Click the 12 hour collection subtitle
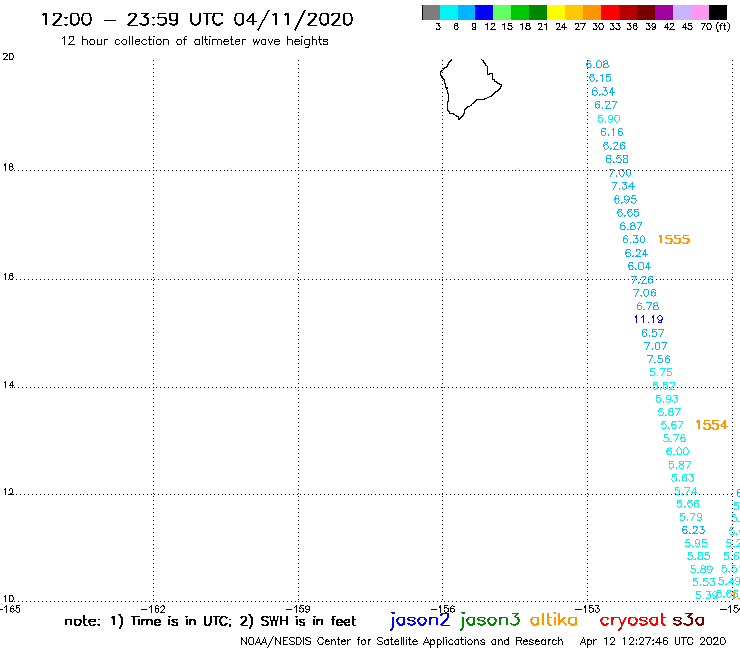This screenshot has height=650, width=740. (x=194, y=41)
